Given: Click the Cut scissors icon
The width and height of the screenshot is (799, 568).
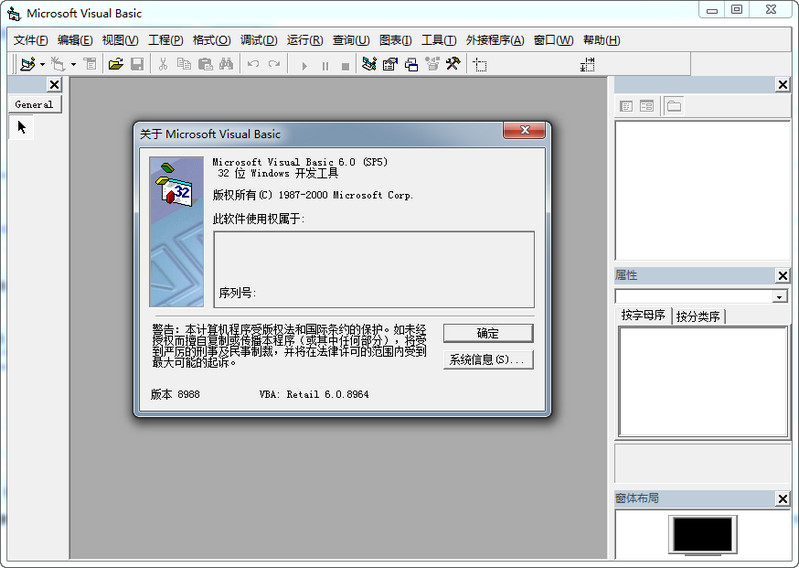Looking at the screenshot, I should [163, 64].
